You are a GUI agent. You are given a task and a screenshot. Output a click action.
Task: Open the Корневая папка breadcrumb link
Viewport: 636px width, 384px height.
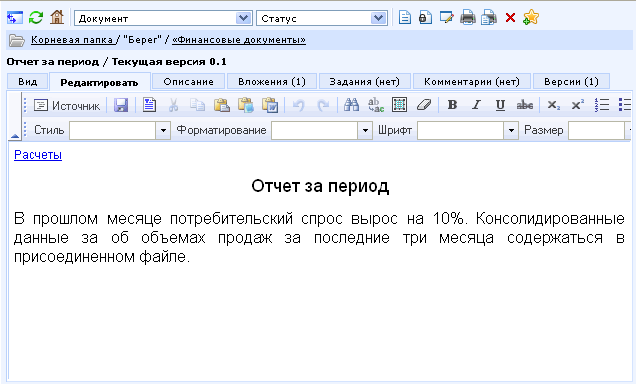pyautogui.click(x=72, y=40)
